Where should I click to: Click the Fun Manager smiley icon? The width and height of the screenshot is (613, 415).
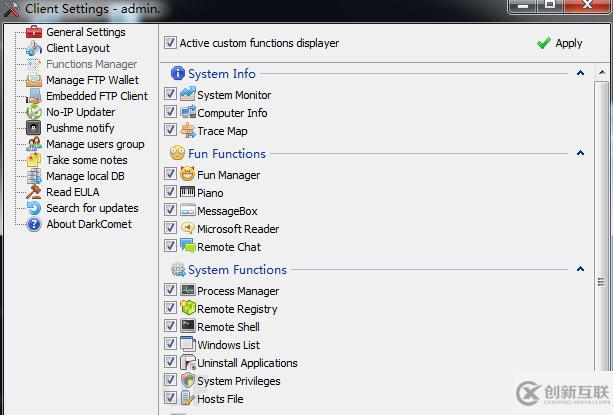click(188, 174)
